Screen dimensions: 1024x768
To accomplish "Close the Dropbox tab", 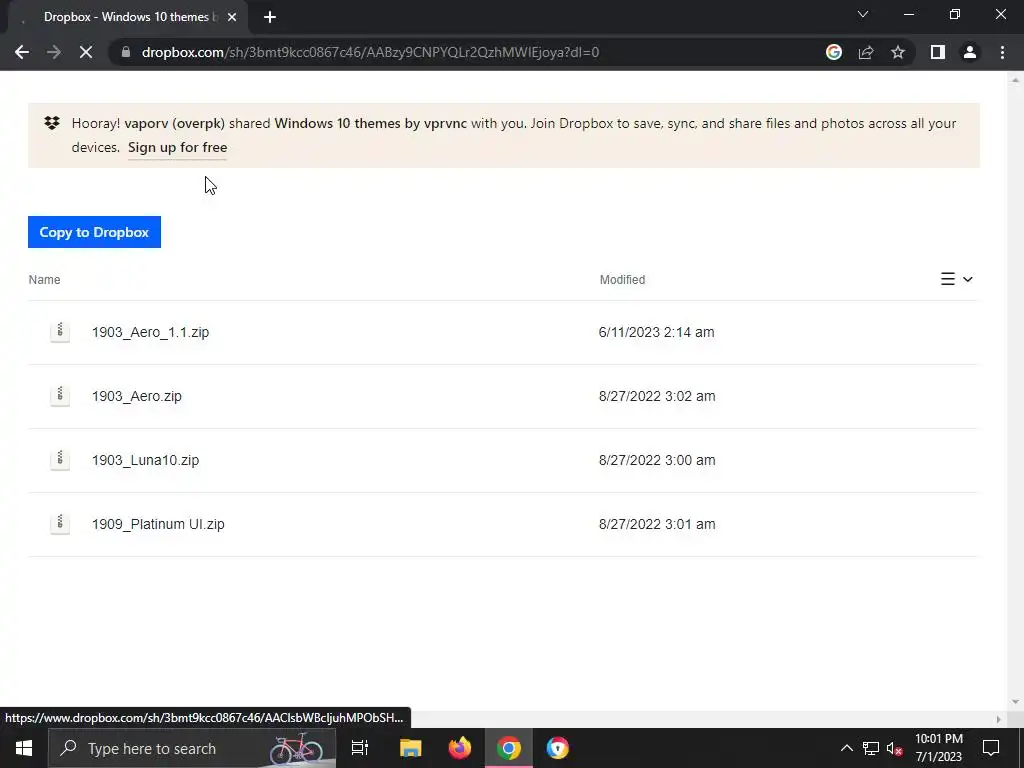I will (x=232, y=17).
